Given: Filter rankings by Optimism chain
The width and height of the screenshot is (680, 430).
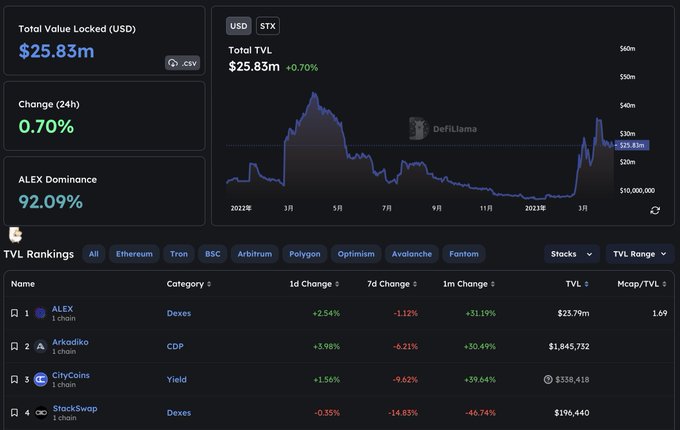Looking at the screenshot, I should coord(356,254).
